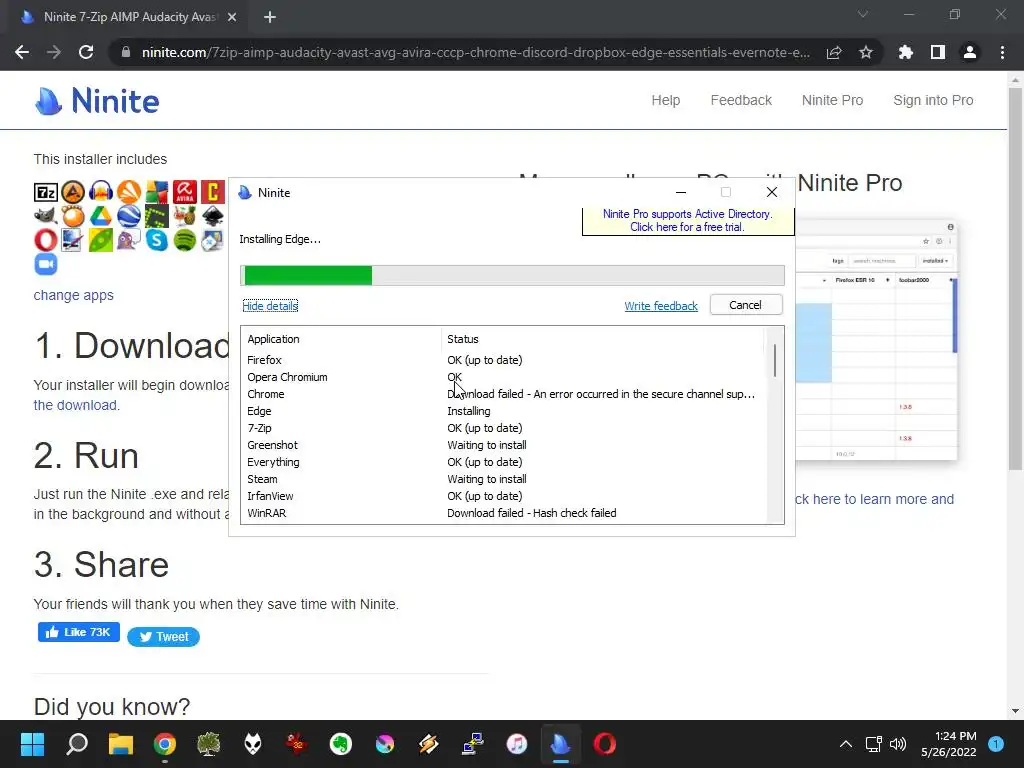Click the Pidgin purple bird icon

[x=129, y=240]
